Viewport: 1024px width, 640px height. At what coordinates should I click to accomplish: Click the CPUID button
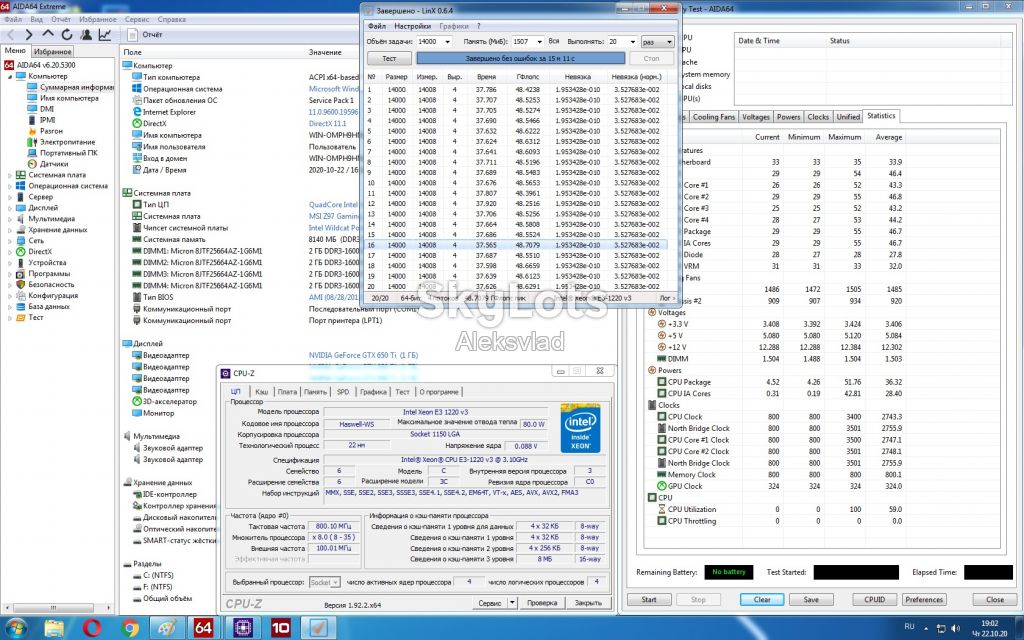tap(874, 600)
